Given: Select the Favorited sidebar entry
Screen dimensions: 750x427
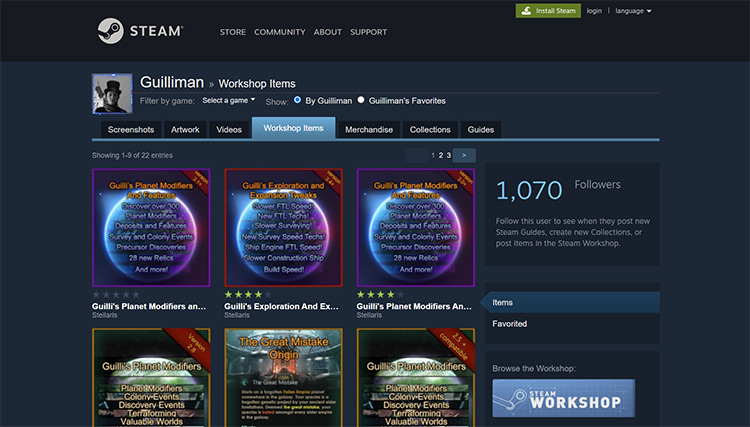Looking at the screenshot, I should [x=572, y=324].
